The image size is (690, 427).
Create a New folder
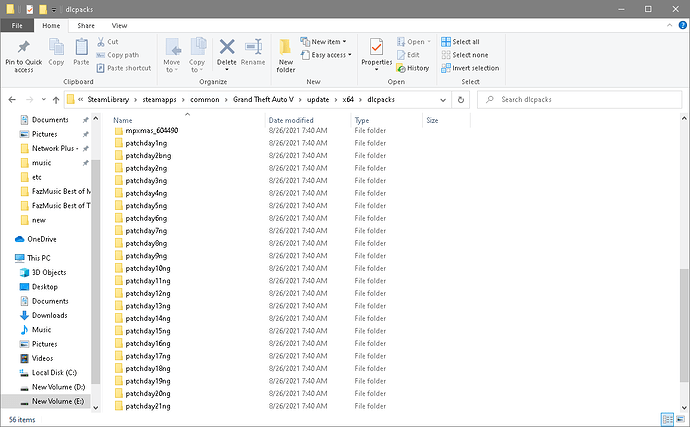point(286,55)
